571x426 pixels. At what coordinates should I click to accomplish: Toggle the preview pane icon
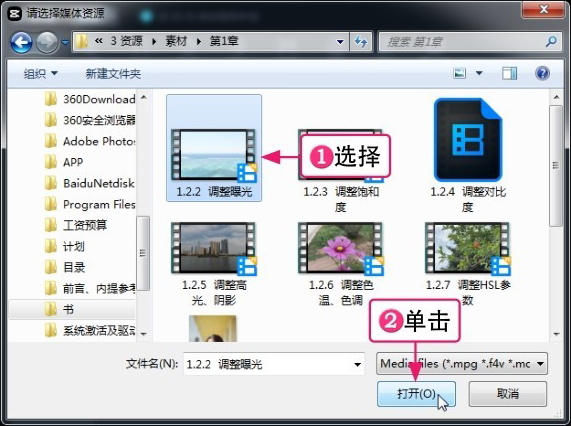tap(509, 74)
